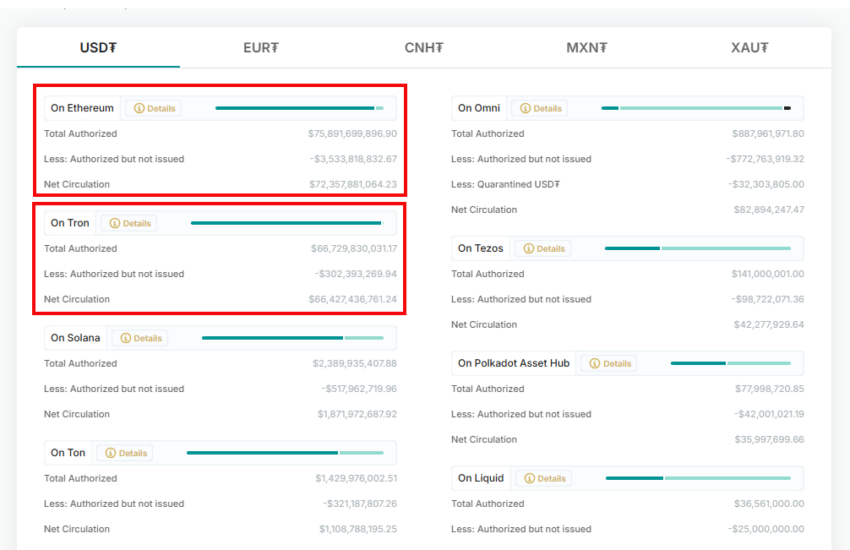Switch to the MXN₮ tab

pos(587,48)
